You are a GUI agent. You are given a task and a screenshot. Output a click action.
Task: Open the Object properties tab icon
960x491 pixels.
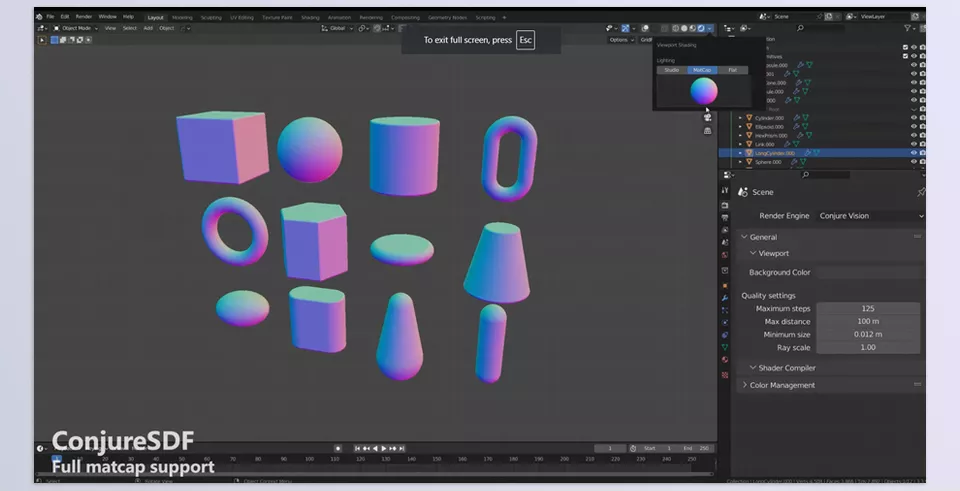coord(725,285)
